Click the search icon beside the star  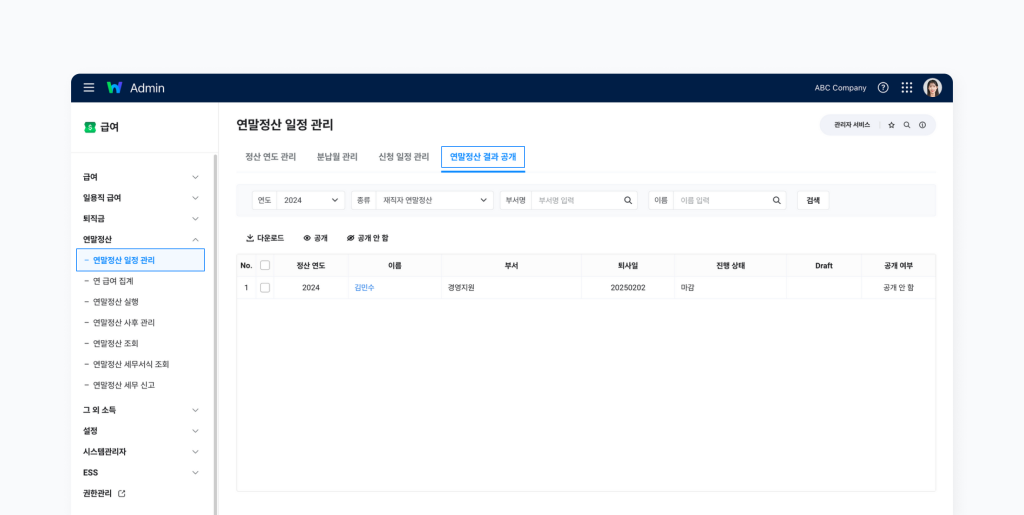point(907,125)
